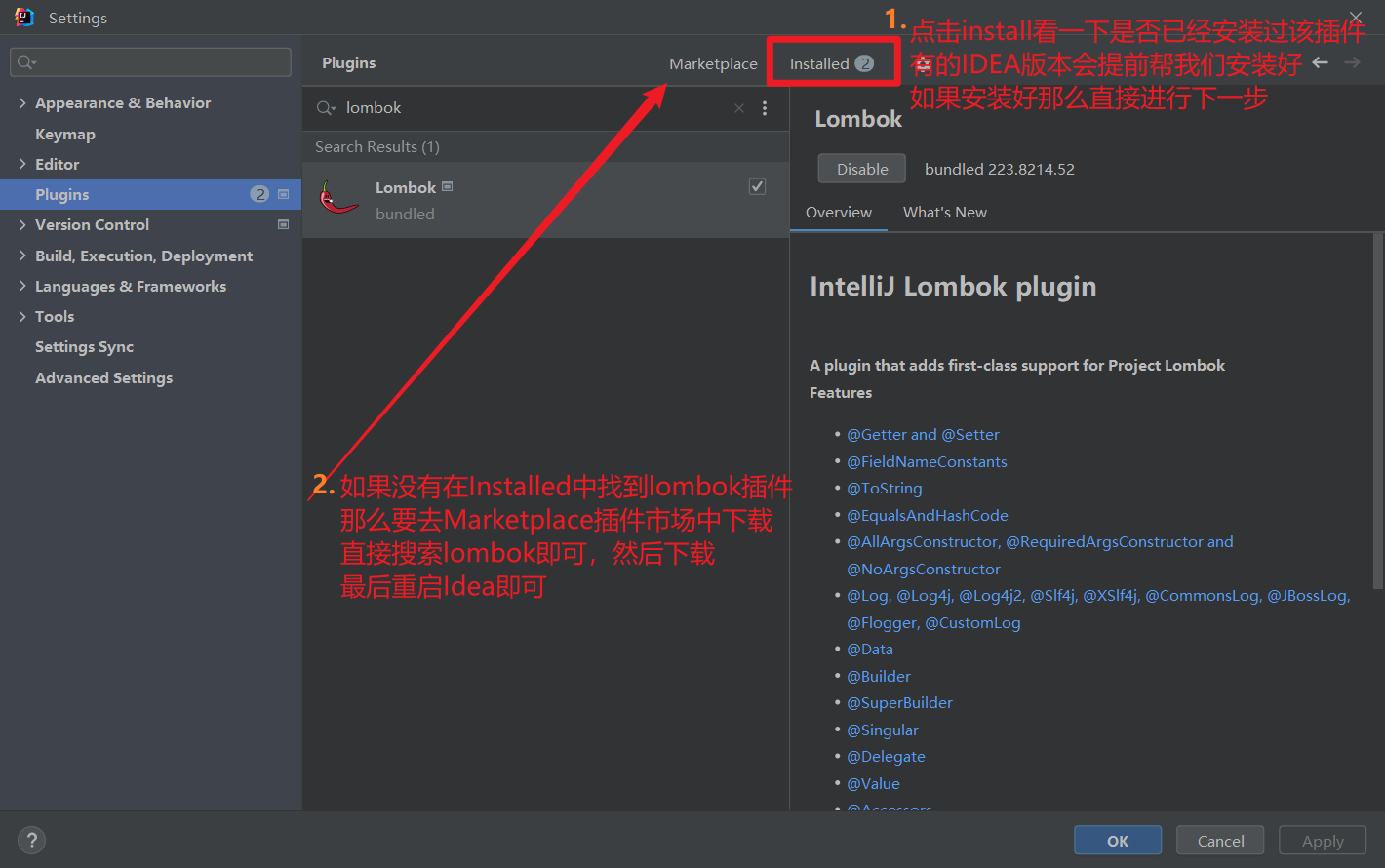
Task: Click the back navigation arrow
Action: 1322,61
